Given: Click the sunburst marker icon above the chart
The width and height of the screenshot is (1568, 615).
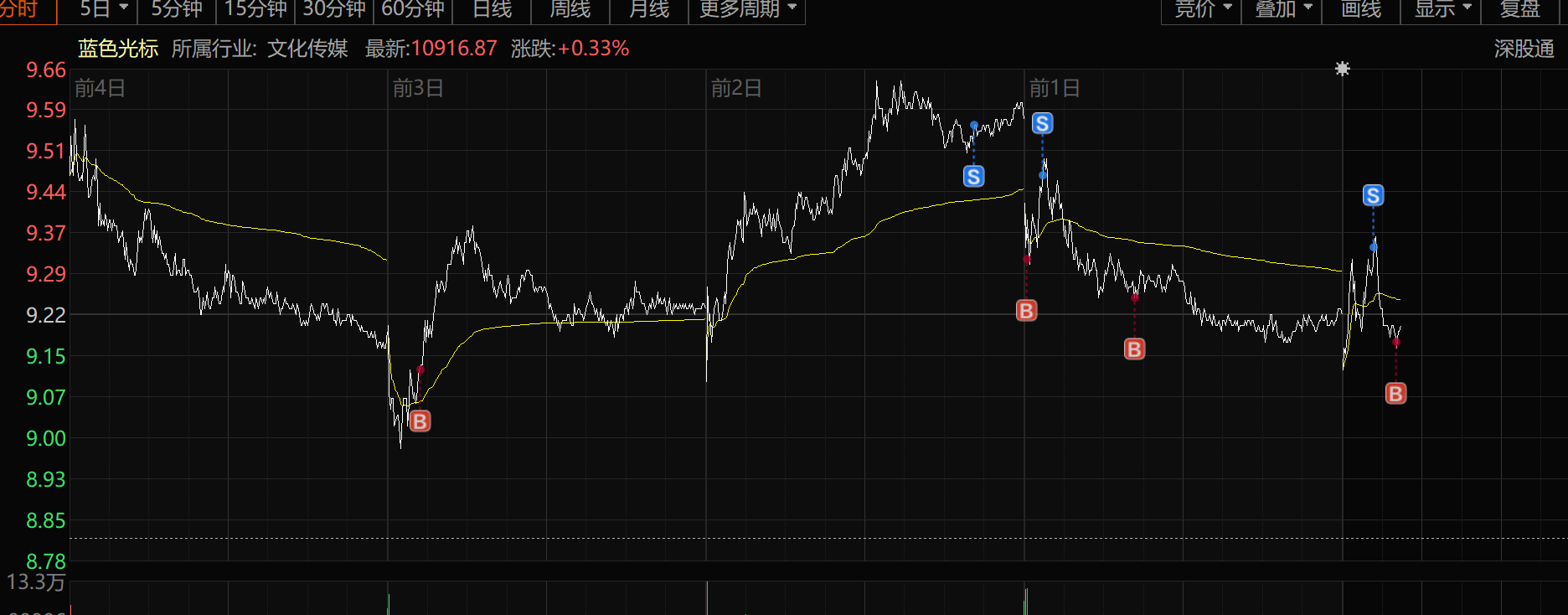Looking at the screenshot, I should pyautogui.click(x=1342, y=69).
